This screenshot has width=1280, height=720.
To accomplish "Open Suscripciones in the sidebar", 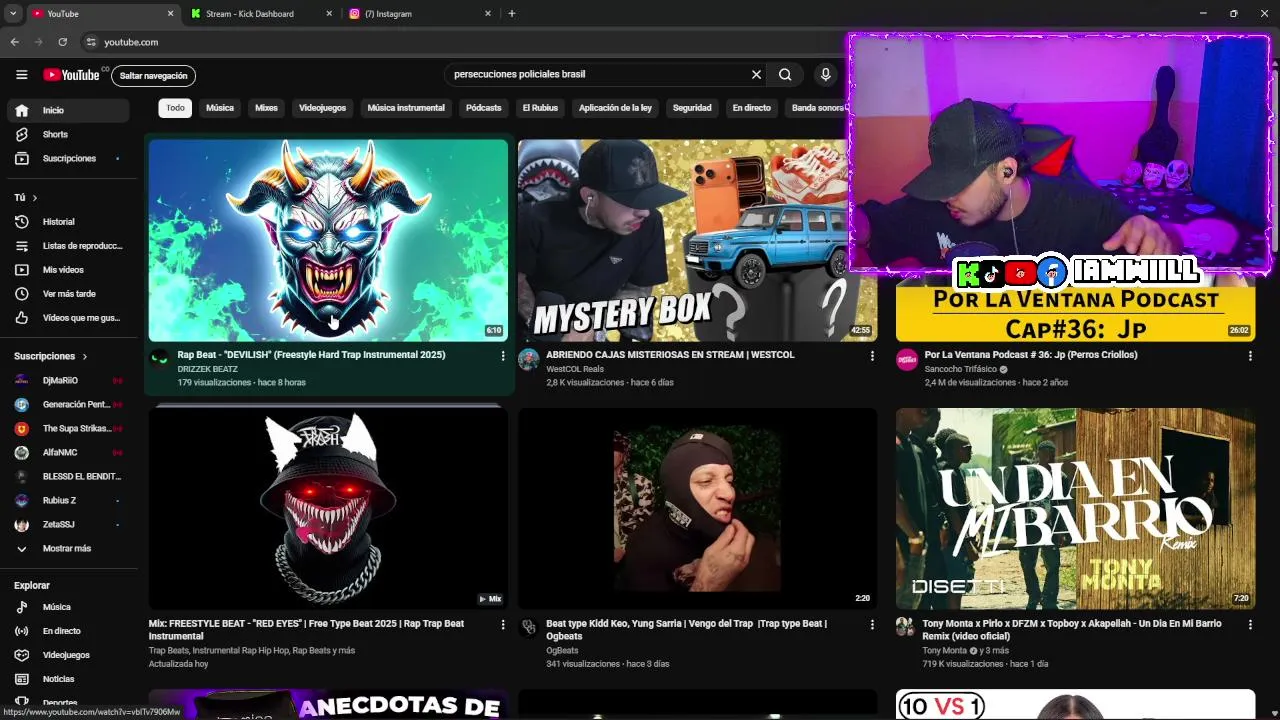I will click(x=68, y=158).
